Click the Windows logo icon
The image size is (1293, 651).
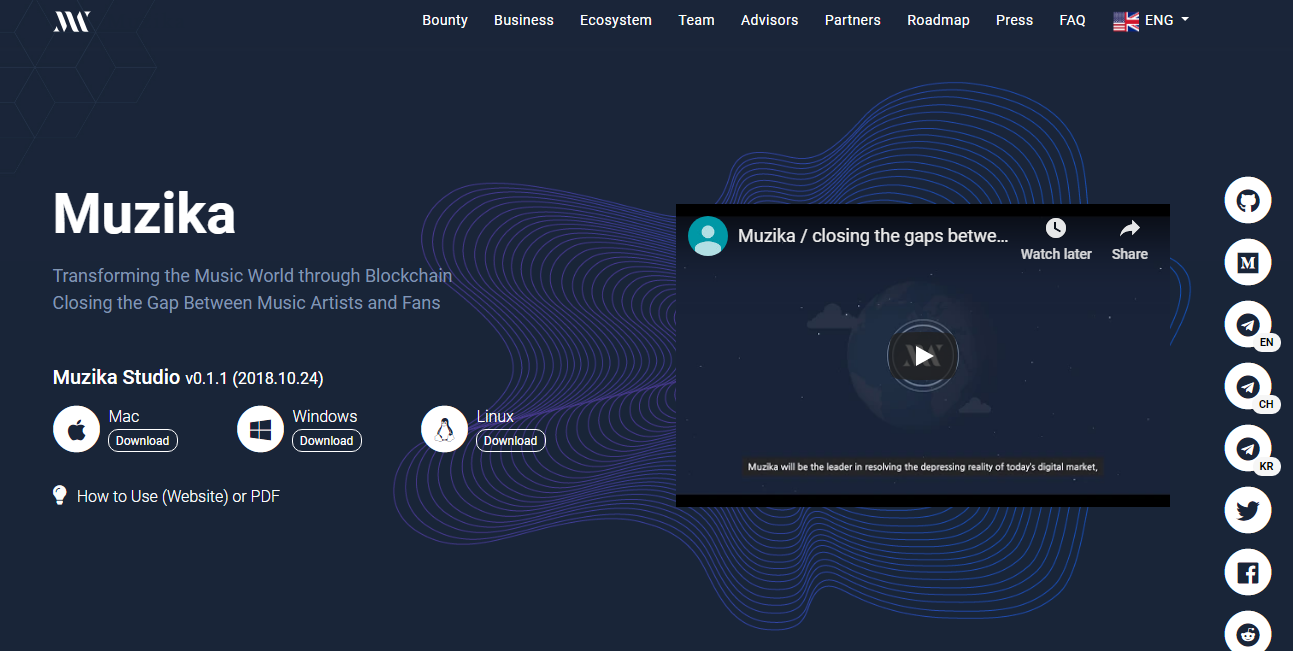[260, 428]
